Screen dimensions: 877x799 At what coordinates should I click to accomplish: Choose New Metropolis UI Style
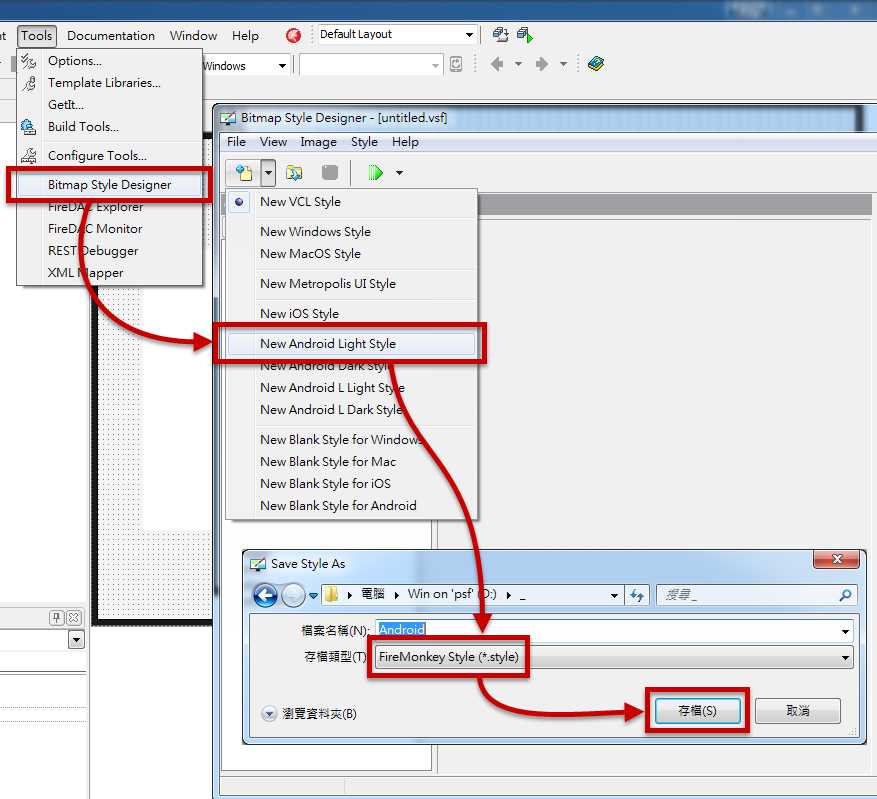click(352, 284)
